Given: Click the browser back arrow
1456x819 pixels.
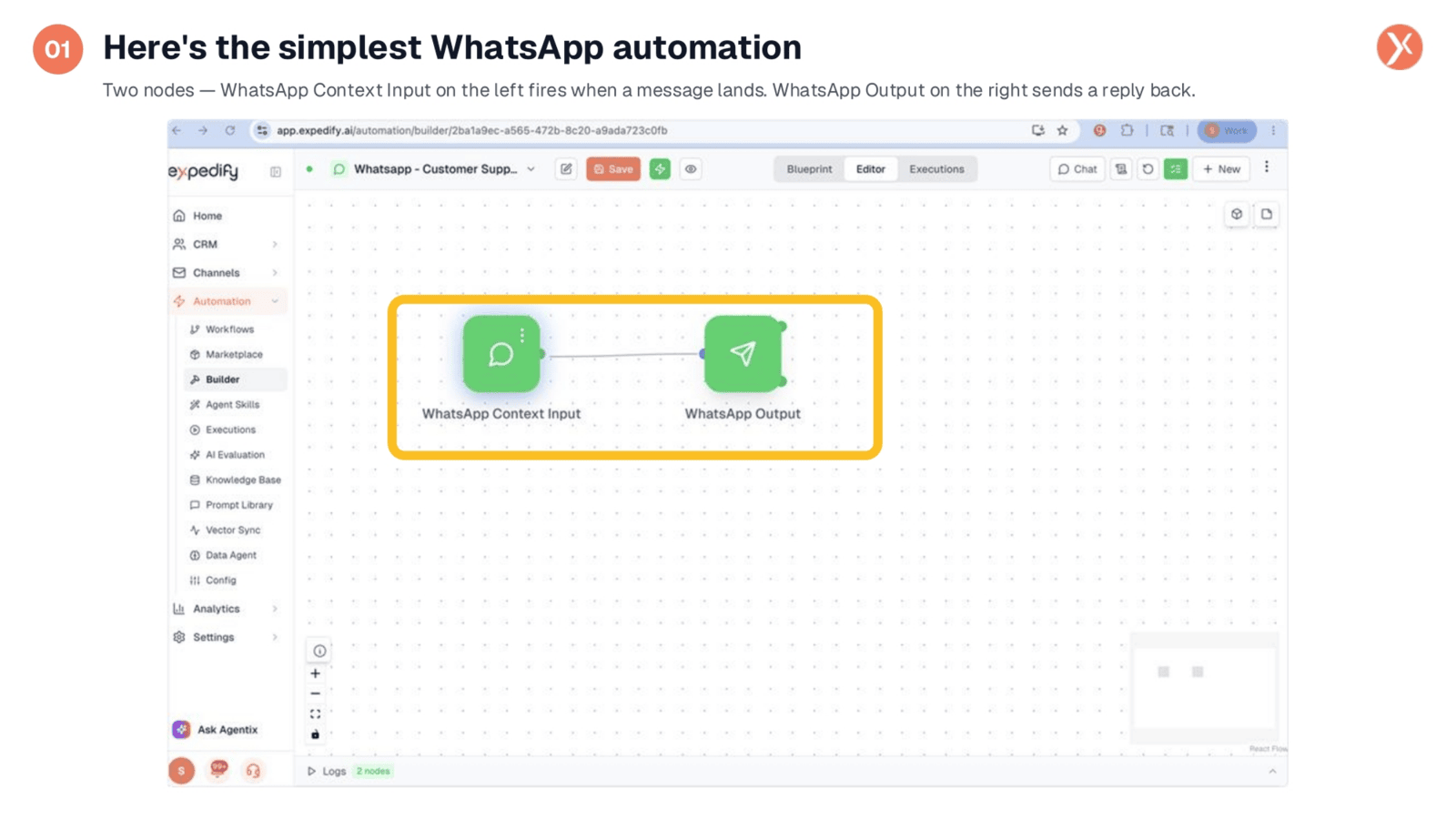Looking at the screenshot, I should tap(177, 130).
